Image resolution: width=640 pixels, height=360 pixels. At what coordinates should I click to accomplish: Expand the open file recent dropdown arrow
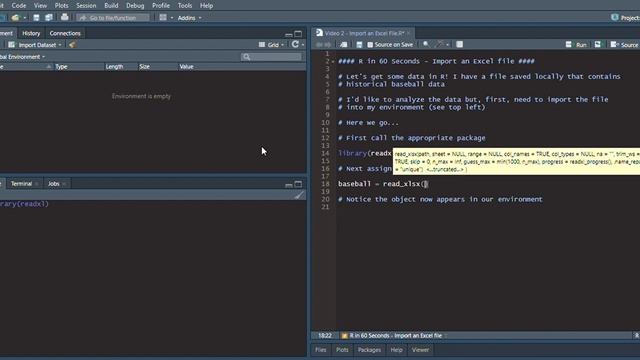tap(24, 18)
